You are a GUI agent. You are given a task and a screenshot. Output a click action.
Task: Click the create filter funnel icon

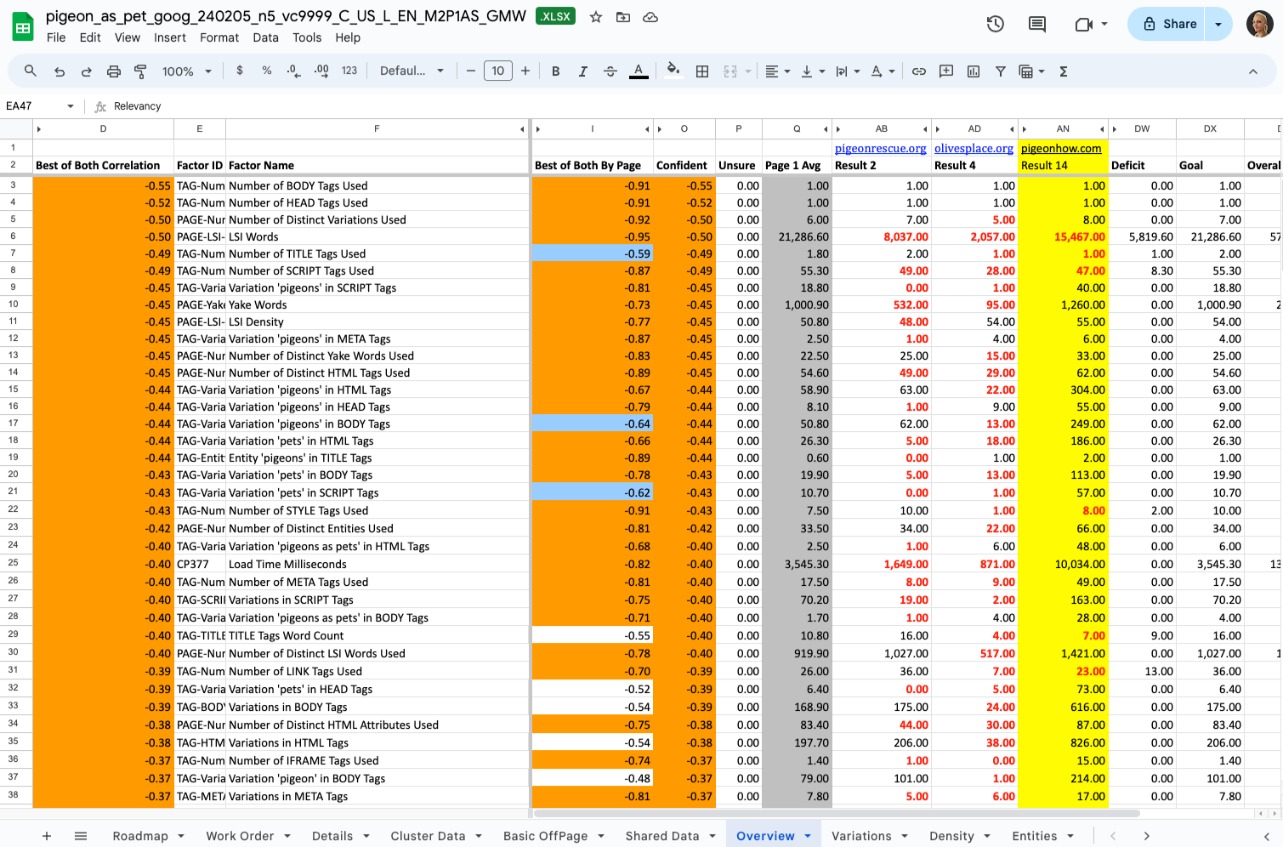pos(1000,71)
